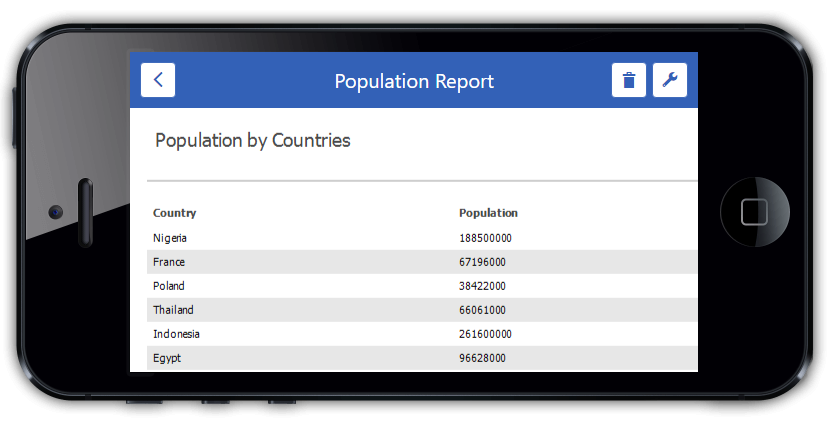Viewport: 827px width, 428px height.
Task: Click the Population column header
Action: click(x=488, y=213)
